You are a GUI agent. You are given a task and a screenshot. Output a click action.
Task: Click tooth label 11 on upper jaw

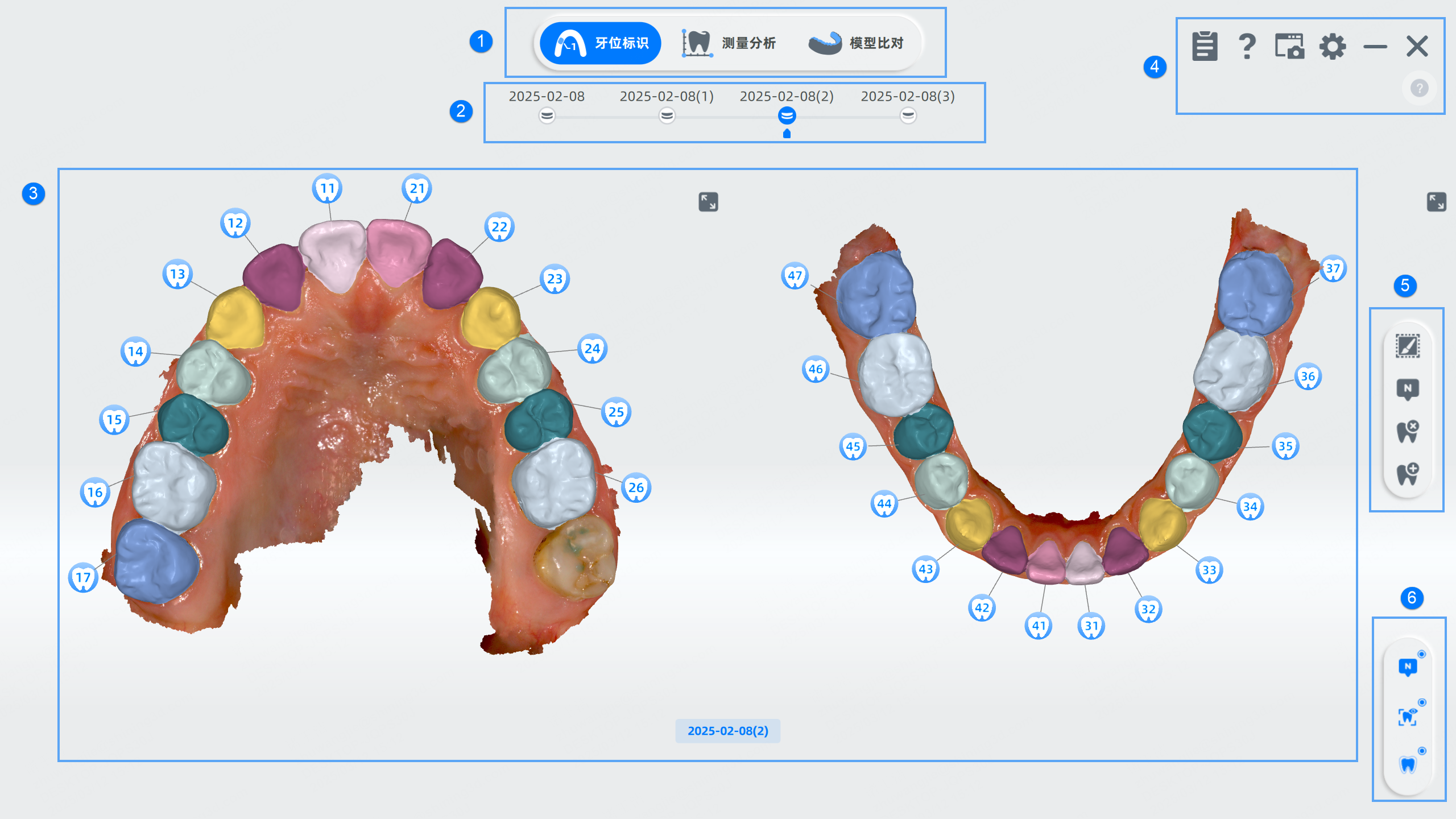(327, 188)
